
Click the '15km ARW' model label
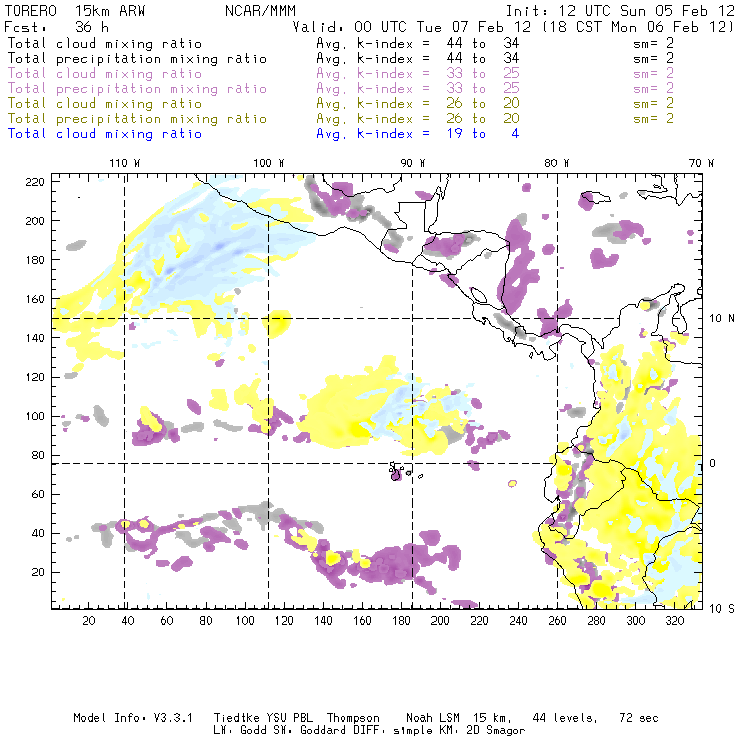click(x=110, y=11)
